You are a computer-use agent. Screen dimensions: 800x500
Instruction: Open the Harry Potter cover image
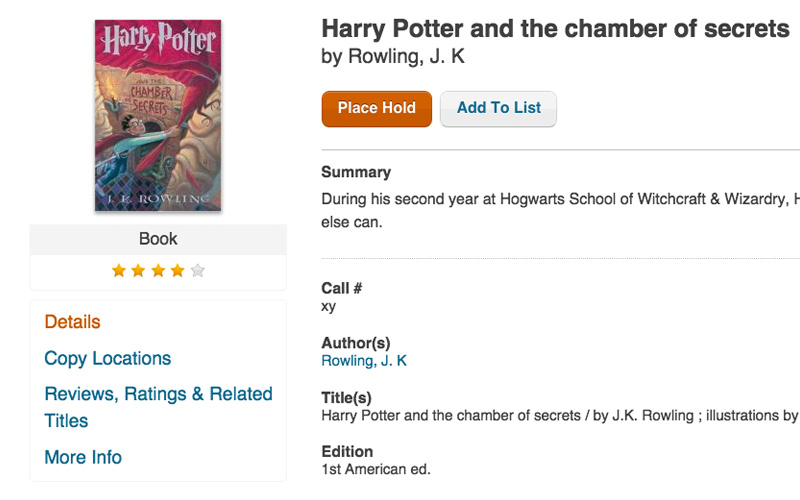coord(158,115)
